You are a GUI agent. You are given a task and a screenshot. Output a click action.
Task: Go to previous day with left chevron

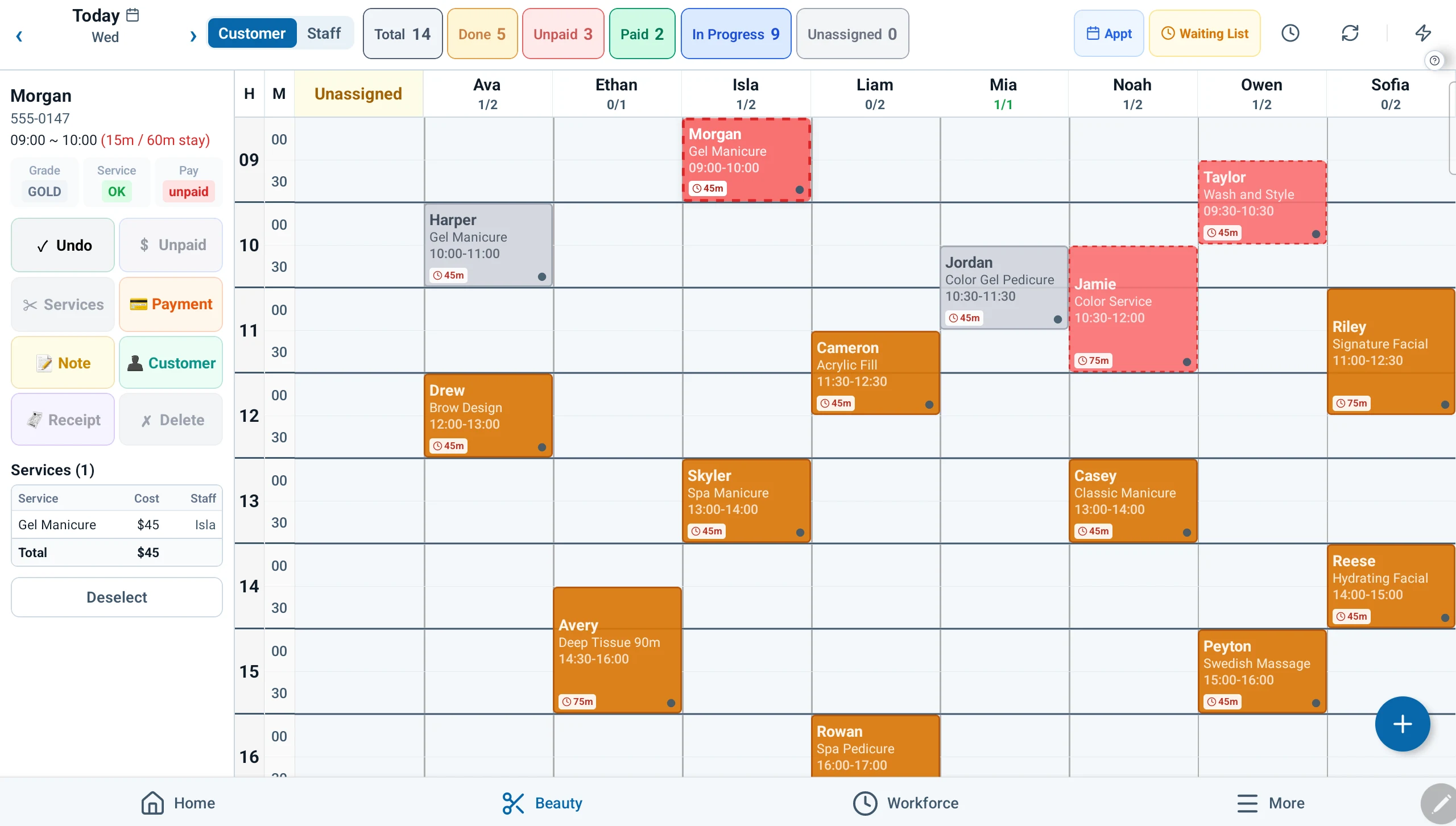pyautogui.click(x=19, y=37)
